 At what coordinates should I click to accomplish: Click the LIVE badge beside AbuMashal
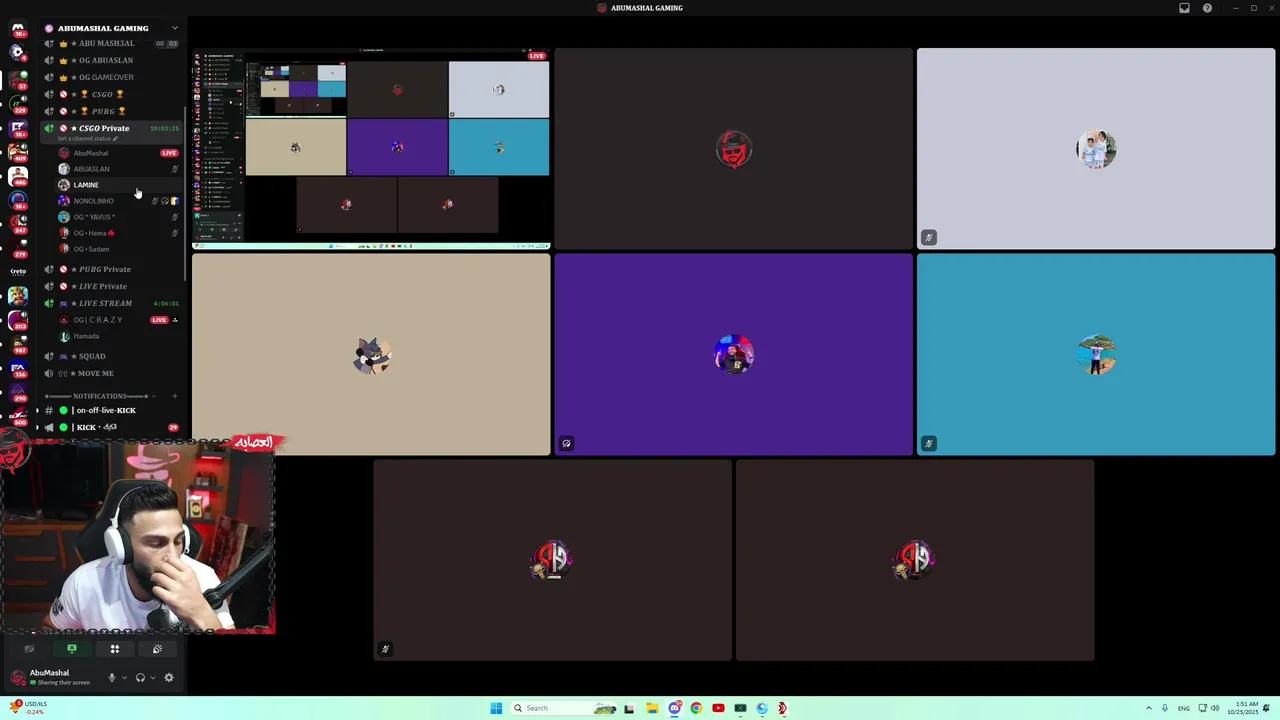(169, 153)
